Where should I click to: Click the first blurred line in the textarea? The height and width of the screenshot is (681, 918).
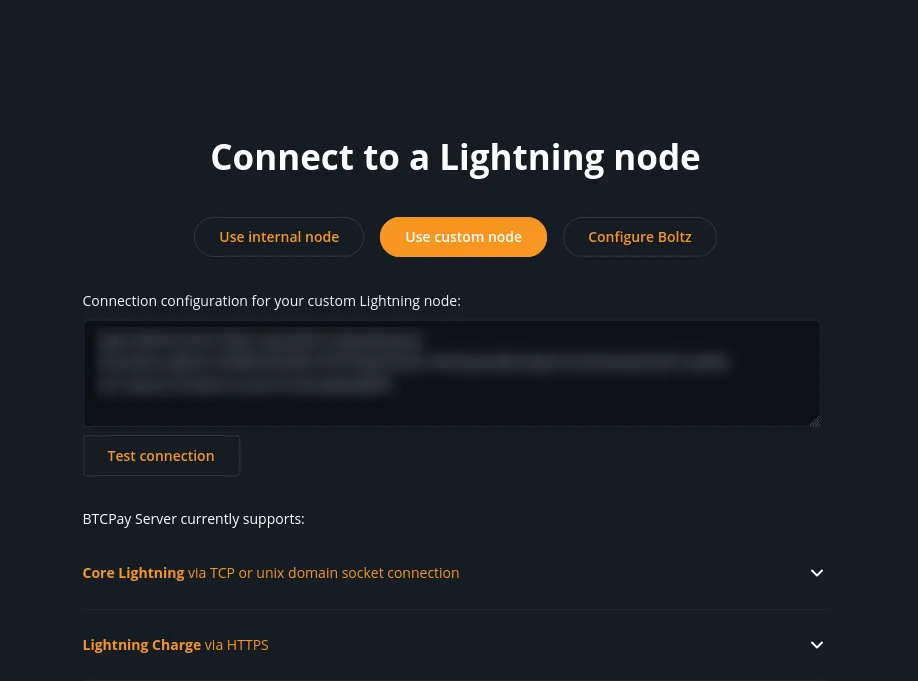tap(260, 341)
